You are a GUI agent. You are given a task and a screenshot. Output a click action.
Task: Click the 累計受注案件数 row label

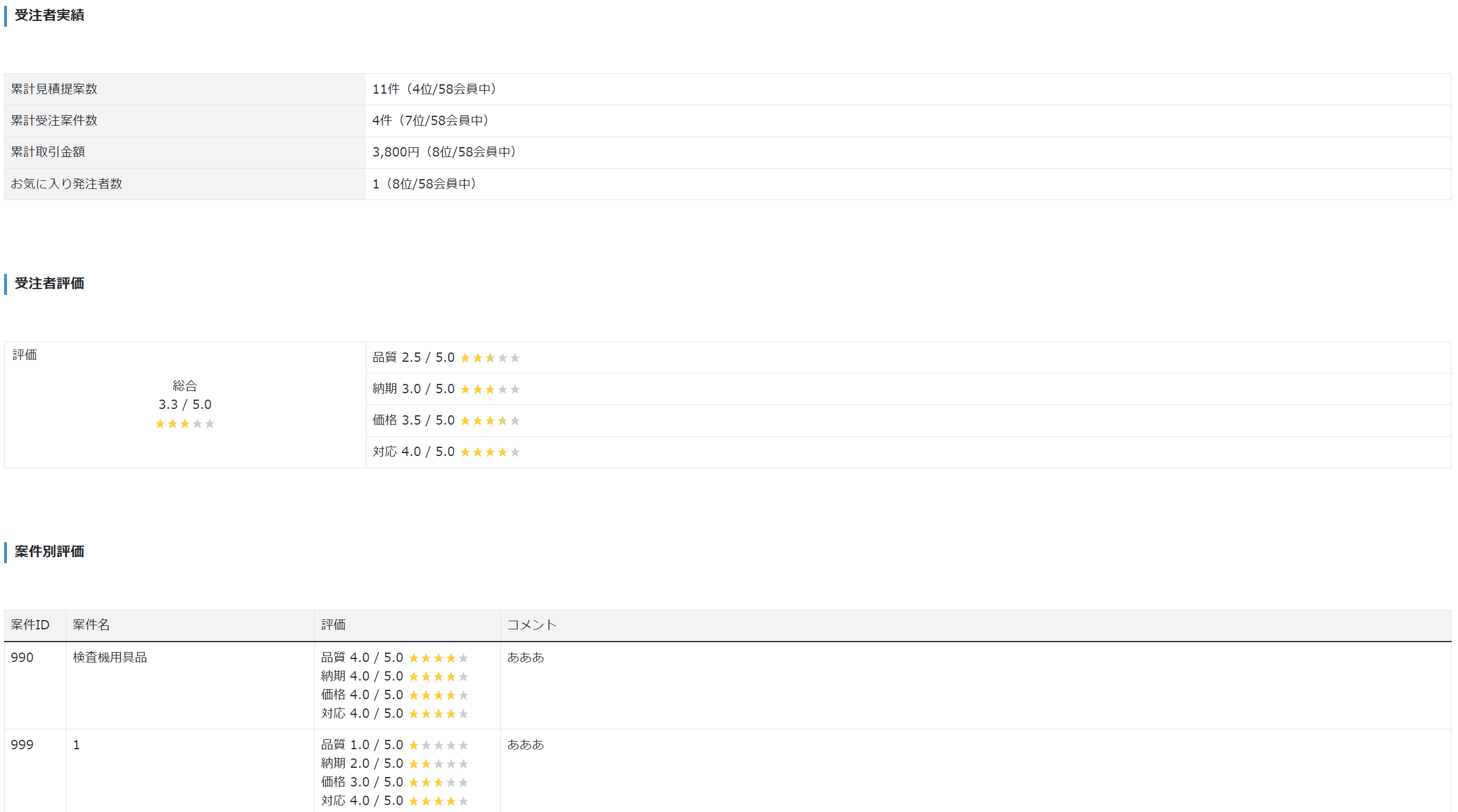[x=54, y=120]
